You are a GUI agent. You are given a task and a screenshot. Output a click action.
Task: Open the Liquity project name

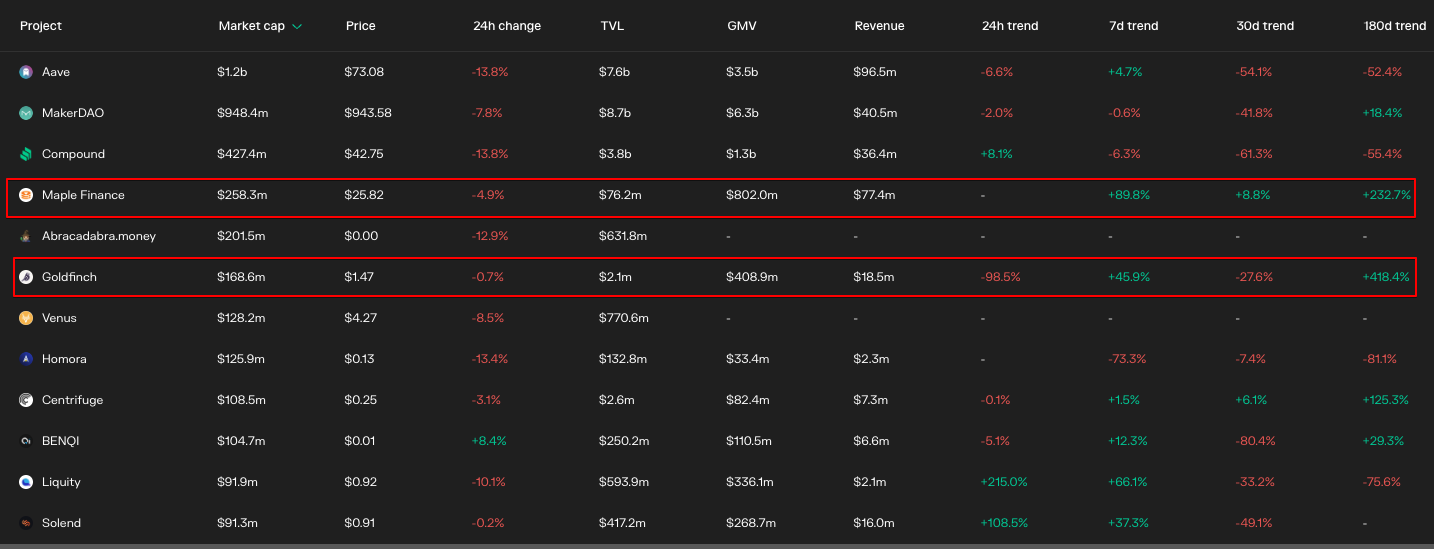[x=61, y=482]
